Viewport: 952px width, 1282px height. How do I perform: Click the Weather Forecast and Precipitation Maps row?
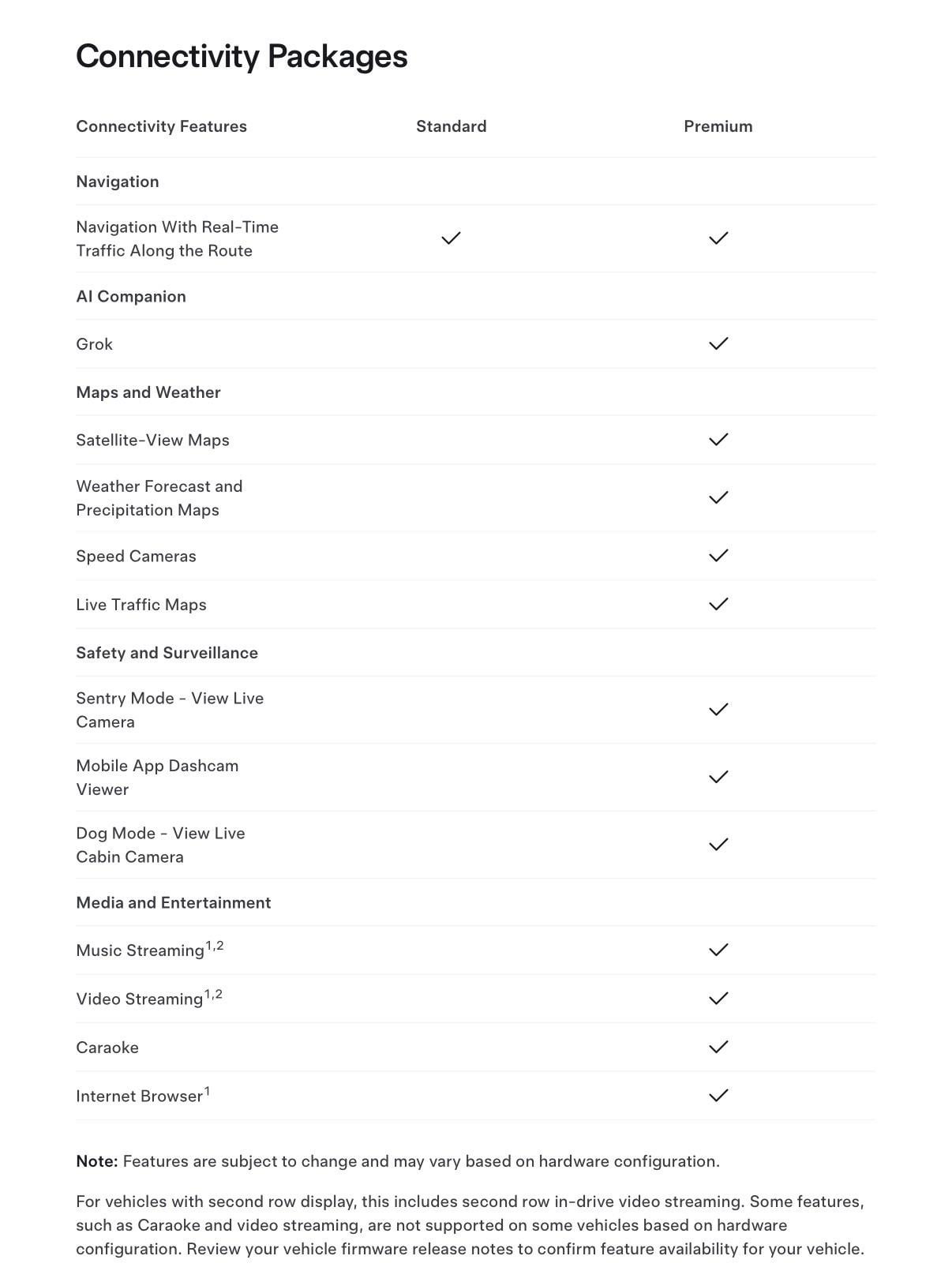[x=159, y=498]
